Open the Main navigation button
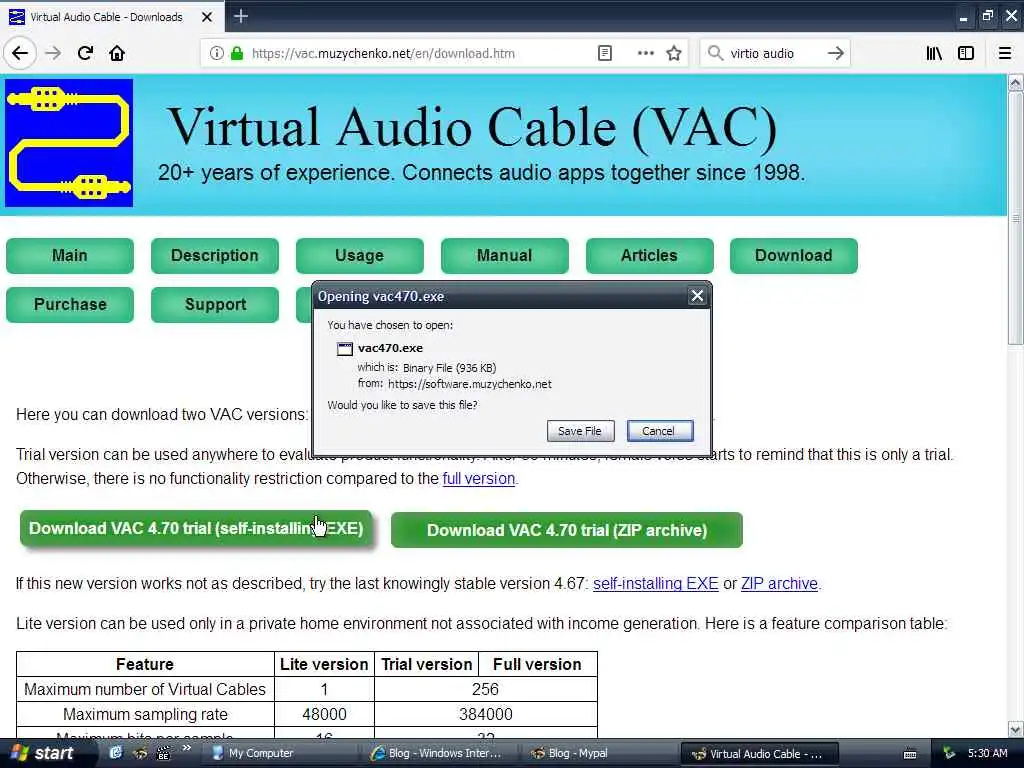This screenshot has height=768, width=1024. (70, 255)
